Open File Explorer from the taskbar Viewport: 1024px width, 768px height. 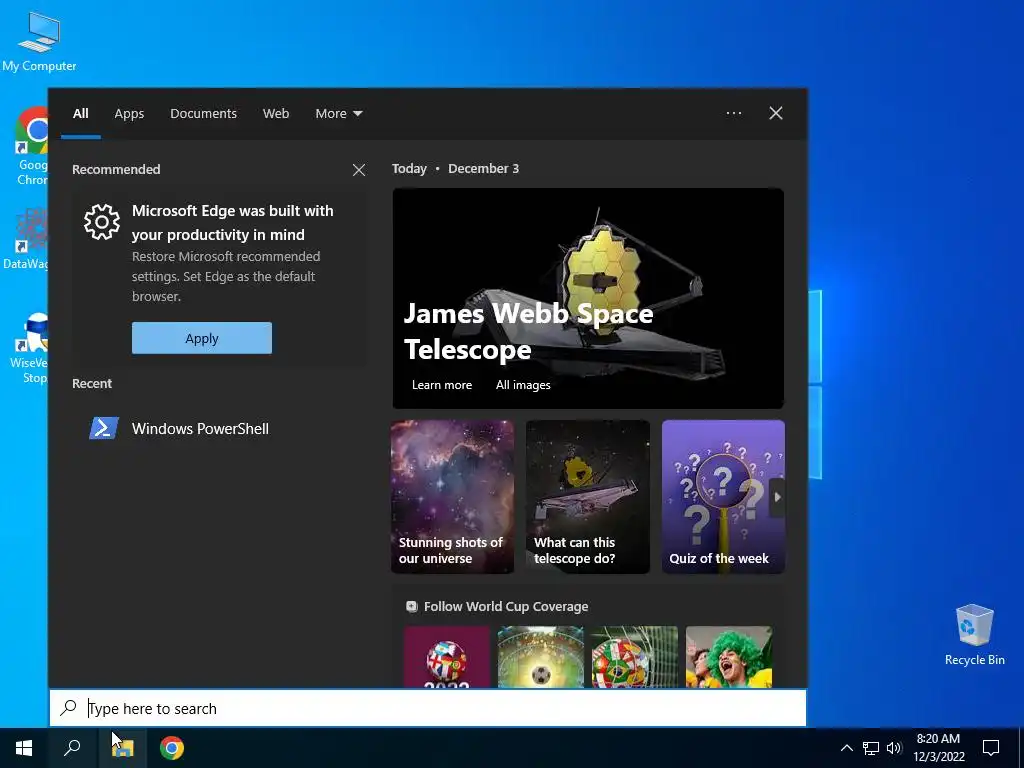point(122,748)
